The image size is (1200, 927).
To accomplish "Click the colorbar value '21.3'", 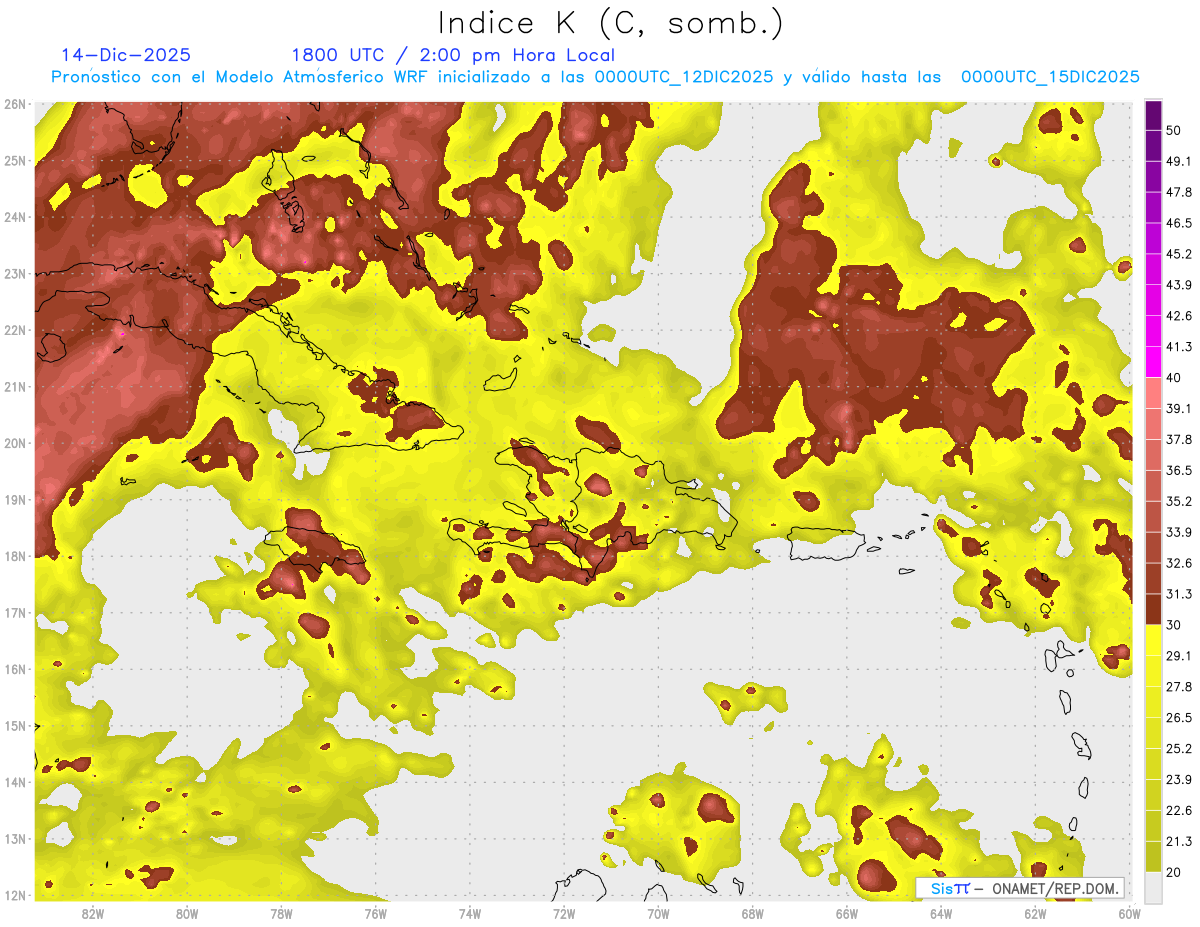I will pyautogui.click(x=1179, y=841).
